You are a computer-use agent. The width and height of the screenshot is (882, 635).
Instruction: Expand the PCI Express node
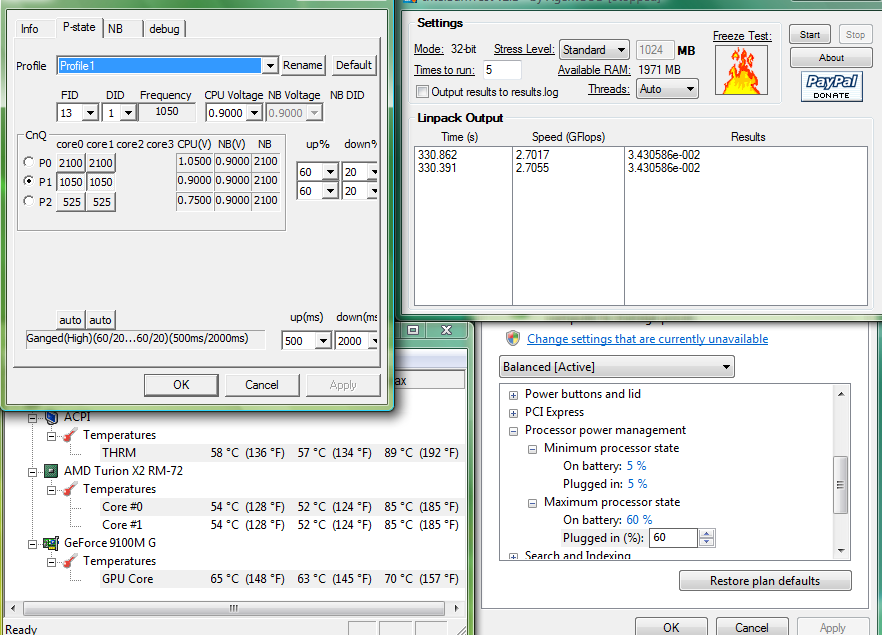(513, 413)
